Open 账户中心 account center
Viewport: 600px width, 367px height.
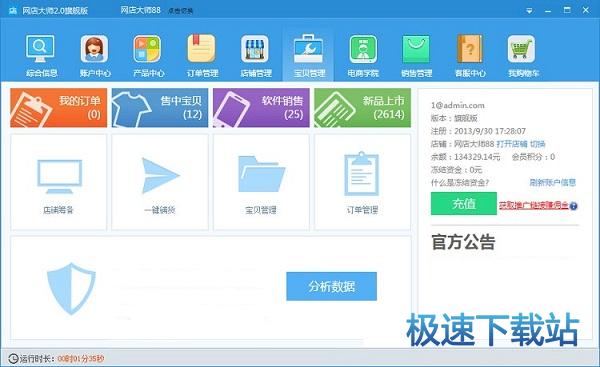click(95, 55)
